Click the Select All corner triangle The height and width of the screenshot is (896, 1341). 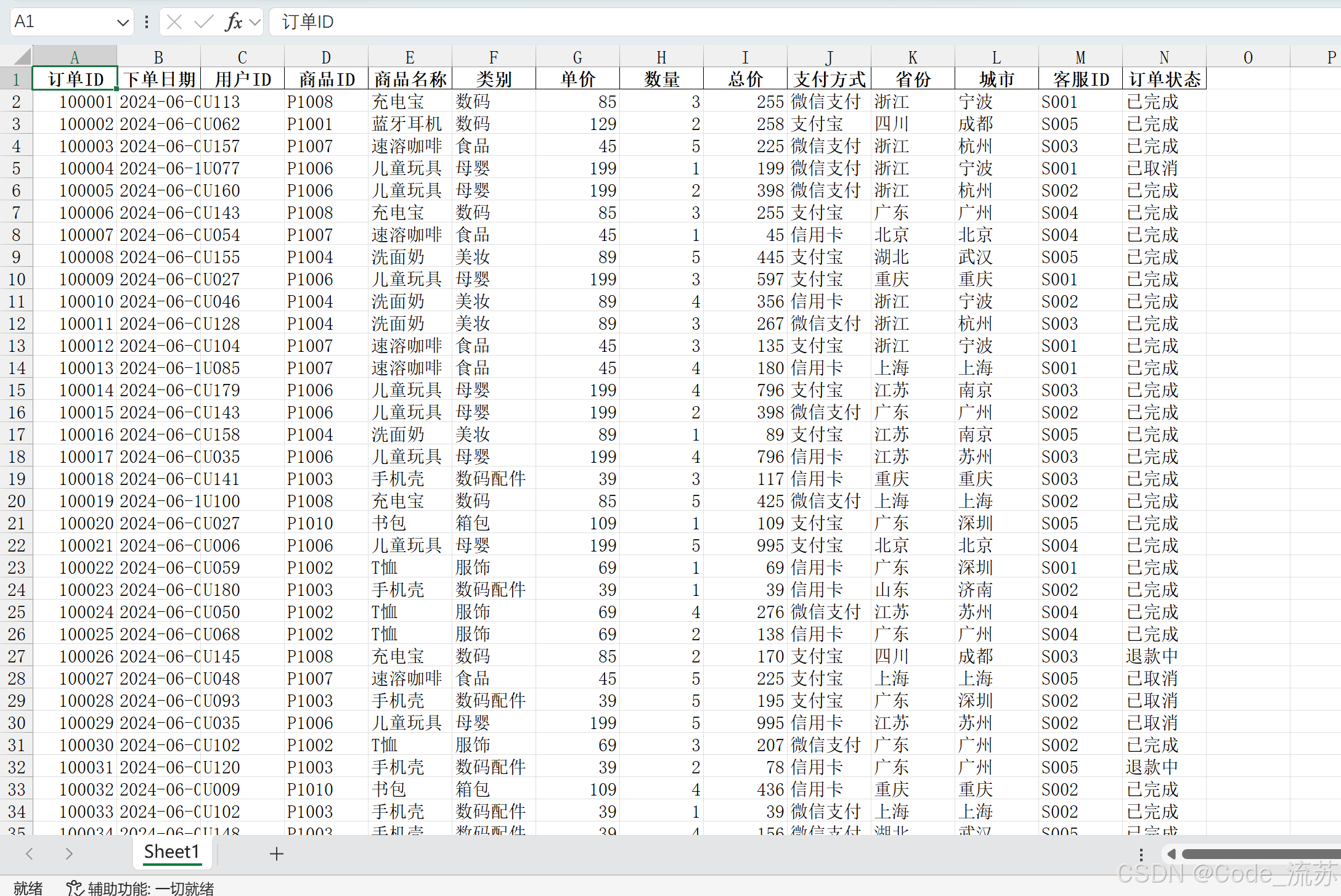23,57
